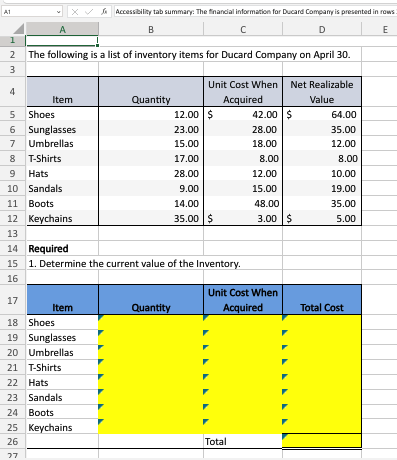Select the yellow Total cell in row 26
The height and width of the screenshot is (460, 397).
[x=322, y=441]
